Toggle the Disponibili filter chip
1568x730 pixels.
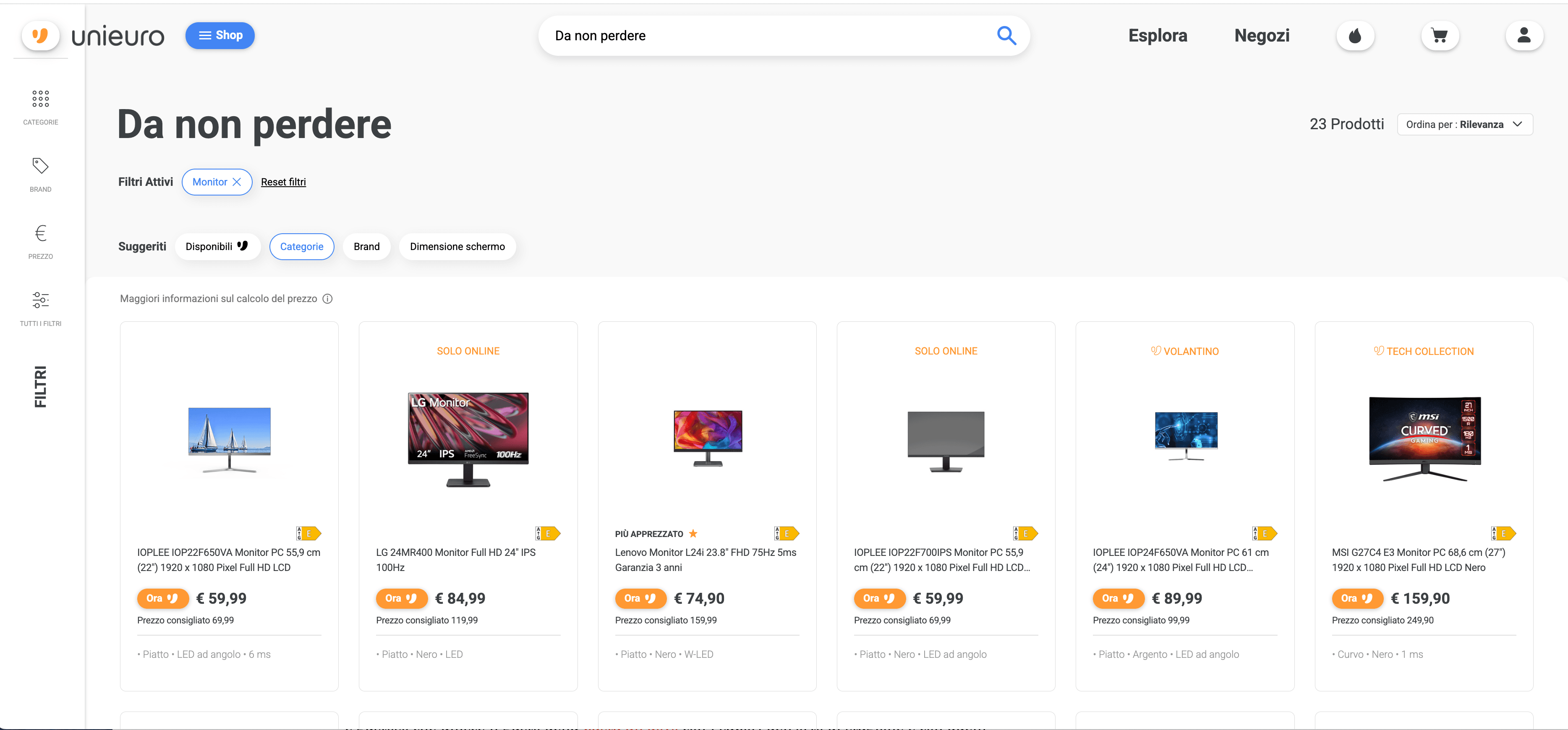[217, 246]
